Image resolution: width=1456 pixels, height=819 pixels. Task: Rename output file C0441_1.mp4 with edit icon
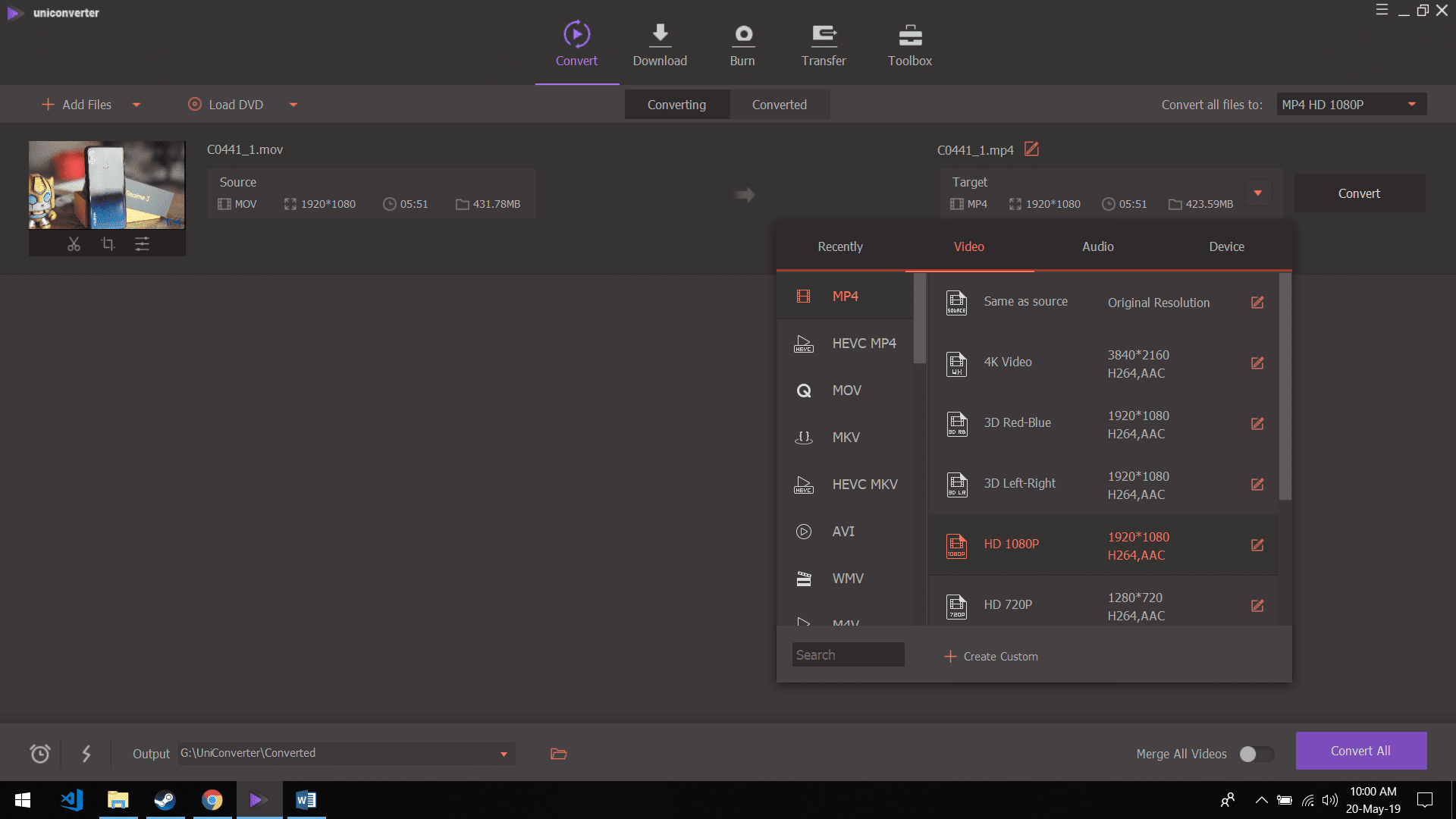1031,149
